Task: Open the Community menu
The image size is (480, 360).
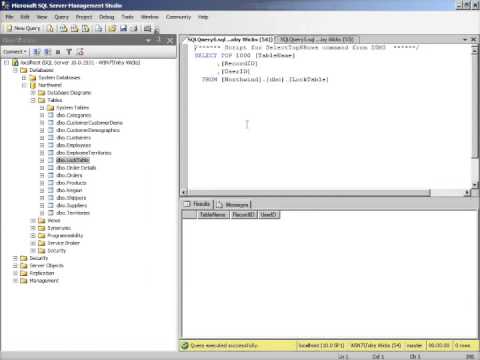Action: click(178, 17)
